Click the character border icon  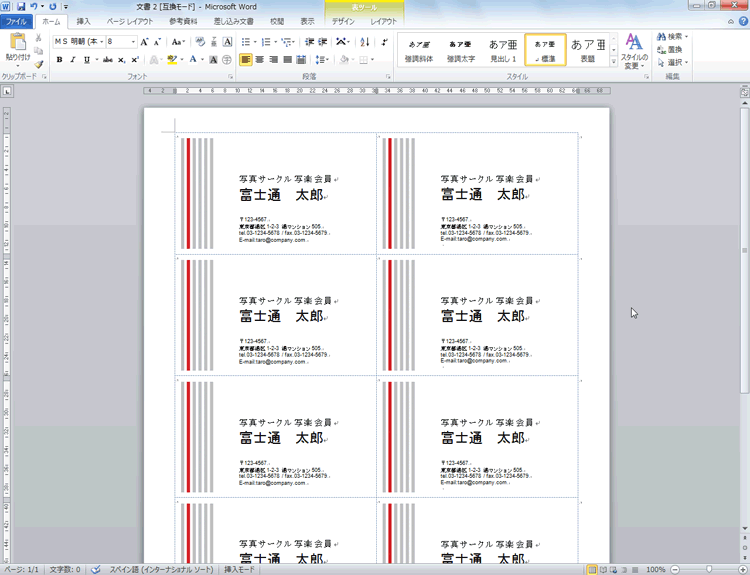[x=227, y=42]
